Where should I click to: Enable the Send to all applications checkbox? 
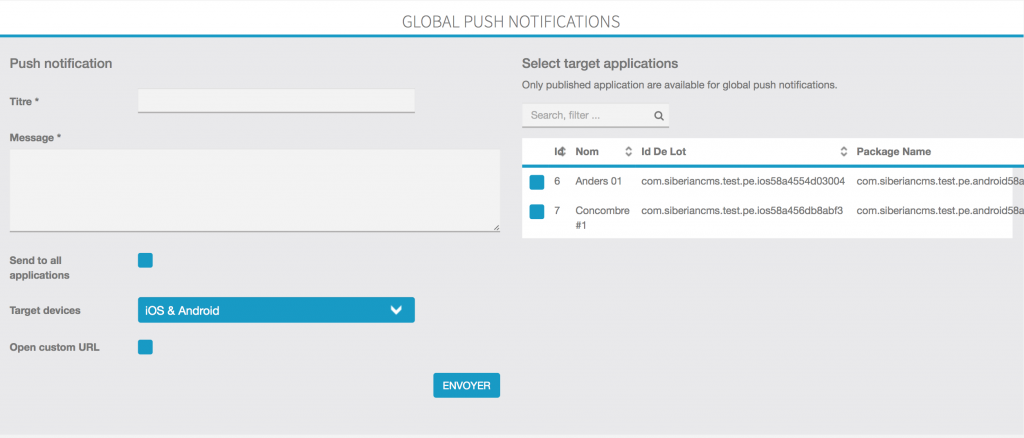pos(145,261)
